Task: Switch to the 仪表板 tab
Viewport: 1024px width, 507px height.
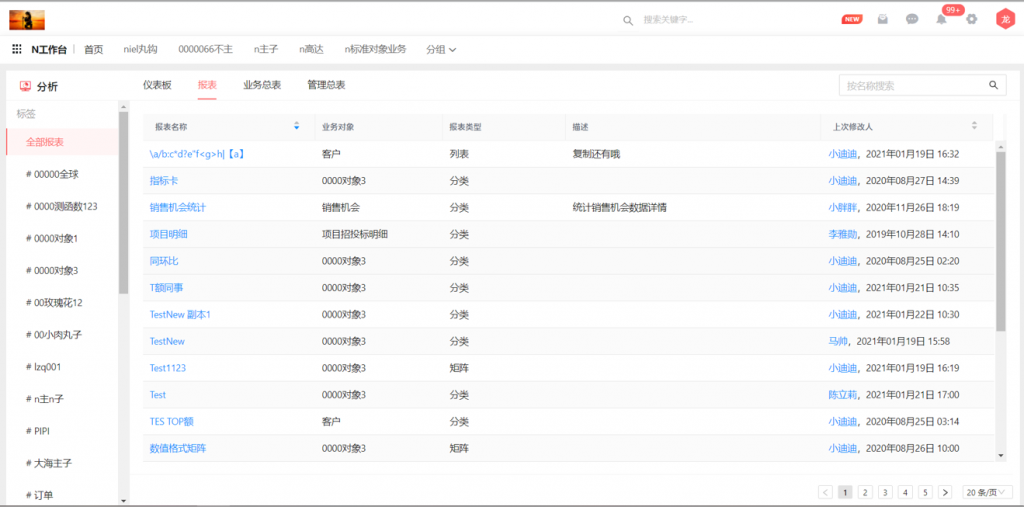Action: (157, 85)
